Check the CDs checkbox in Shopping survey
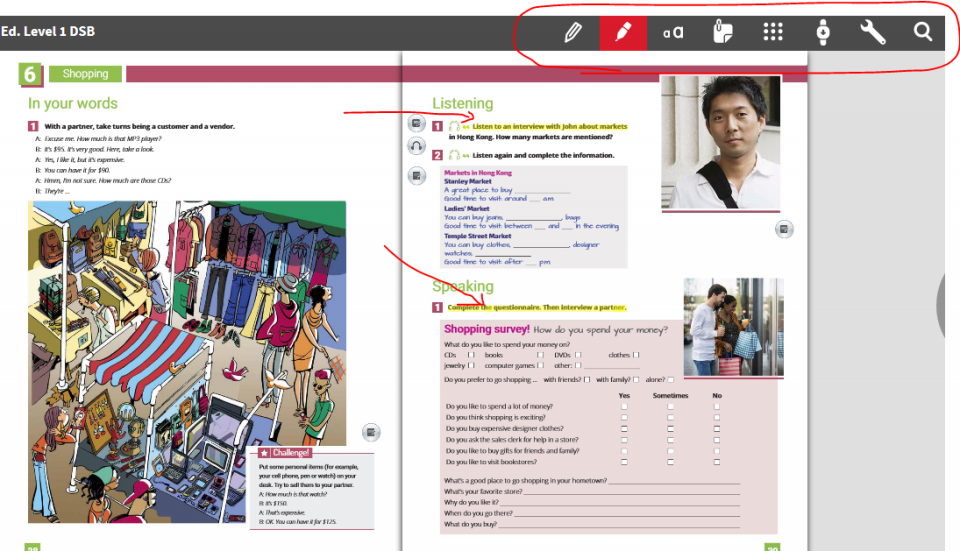960x551 pixels. pos(471,355)
